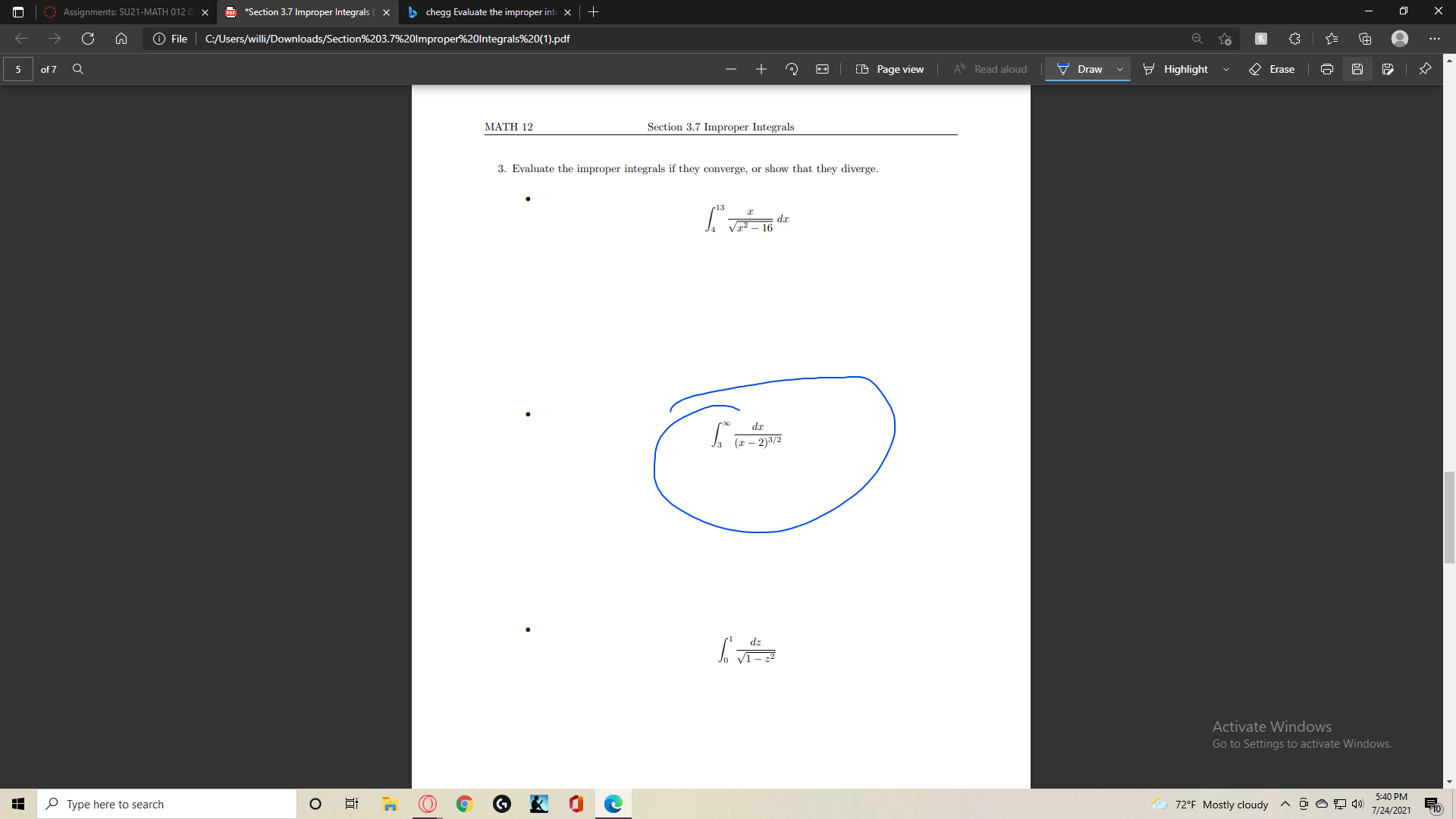The image size is (1456, 819).
Task: Click the Rotate page icon
Action: point(792,69)
